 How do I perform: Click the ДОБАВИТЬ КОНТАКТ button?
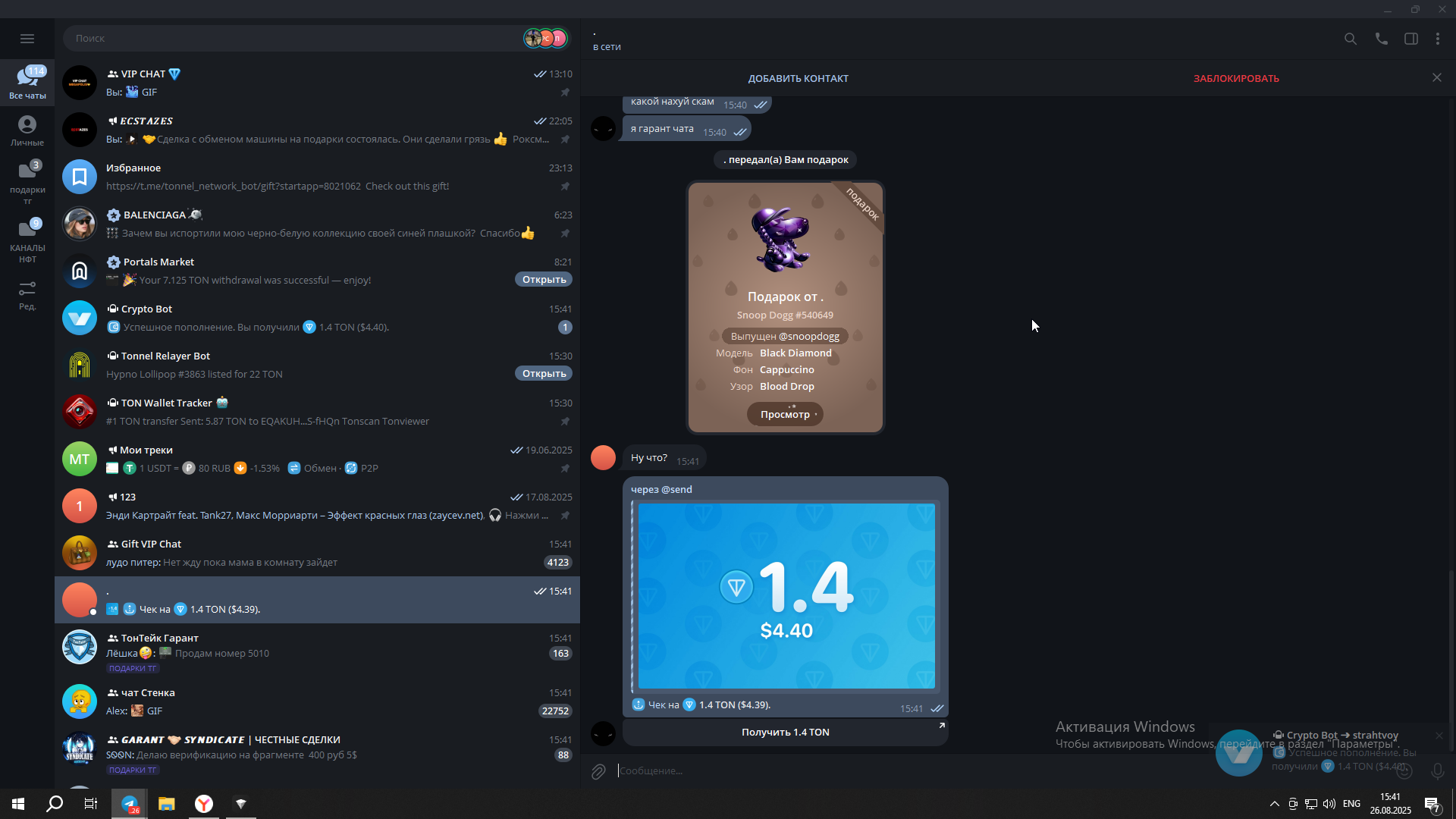tap(798, 78)
